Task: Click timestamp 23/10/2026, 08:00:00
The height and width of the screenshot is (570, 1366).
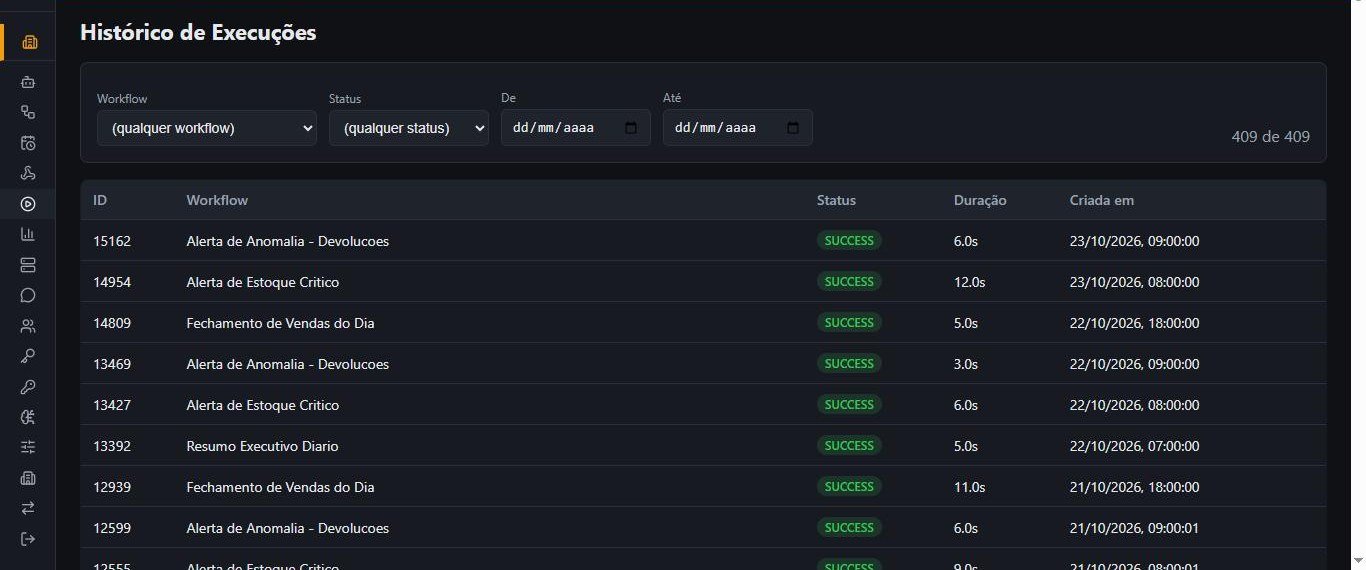Action: (x=1134, y=282)
